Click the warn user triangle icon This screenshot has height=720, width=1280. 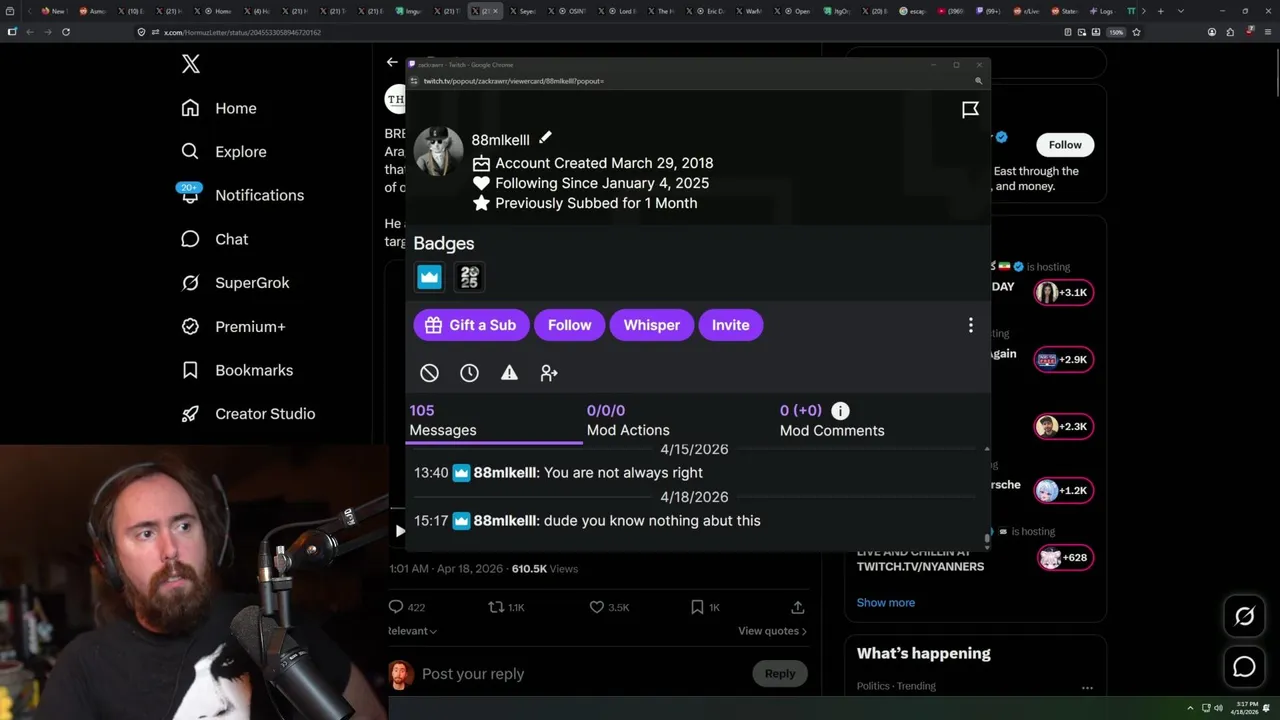tap(509, 373)
